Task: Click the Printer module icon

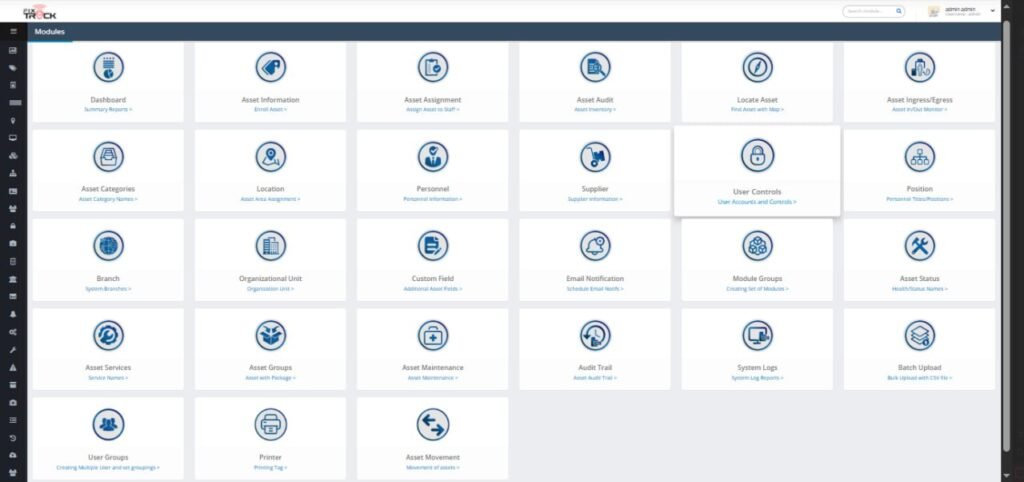Action: pos(270,424)
